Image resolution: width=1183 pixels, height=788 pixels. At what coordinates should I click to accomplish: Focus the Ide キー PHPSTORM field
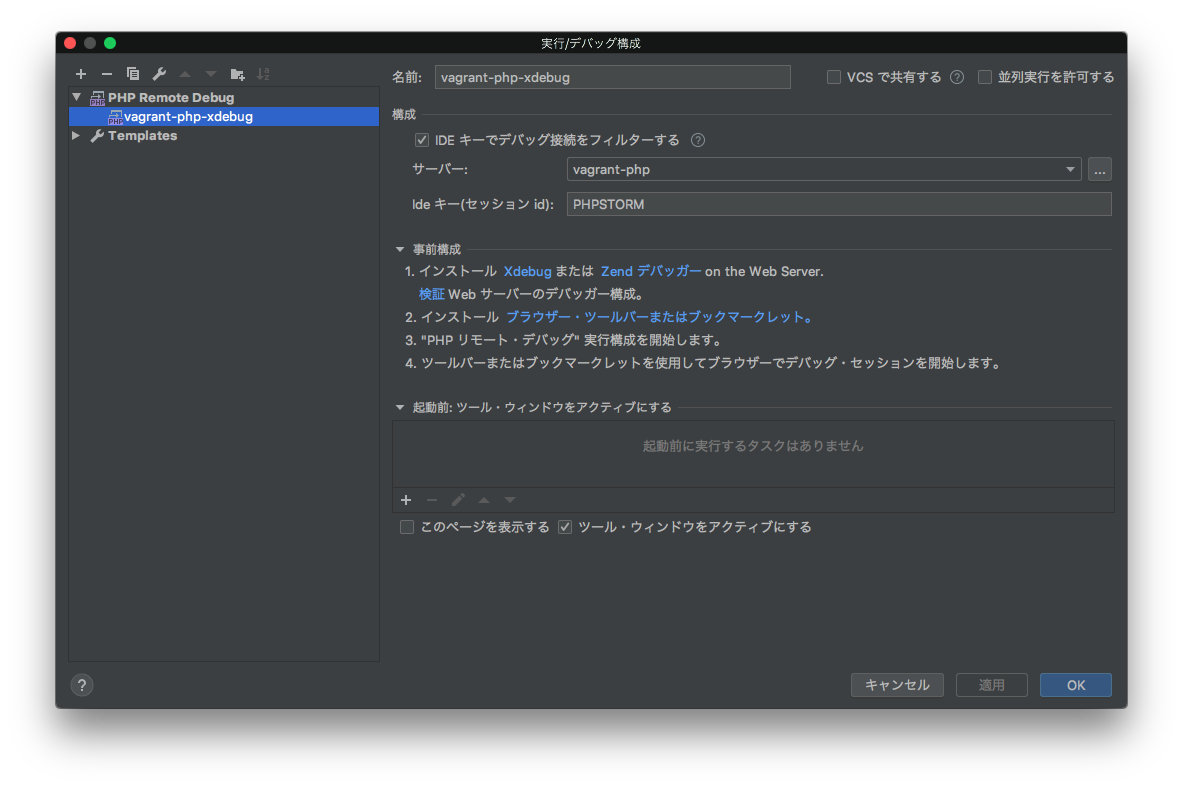point(839,204)
